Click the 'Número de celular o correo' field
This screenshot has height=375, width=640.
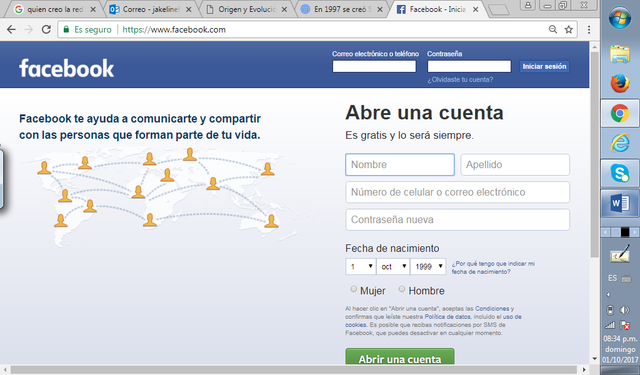pyautogui.click(x=458, y=192)
